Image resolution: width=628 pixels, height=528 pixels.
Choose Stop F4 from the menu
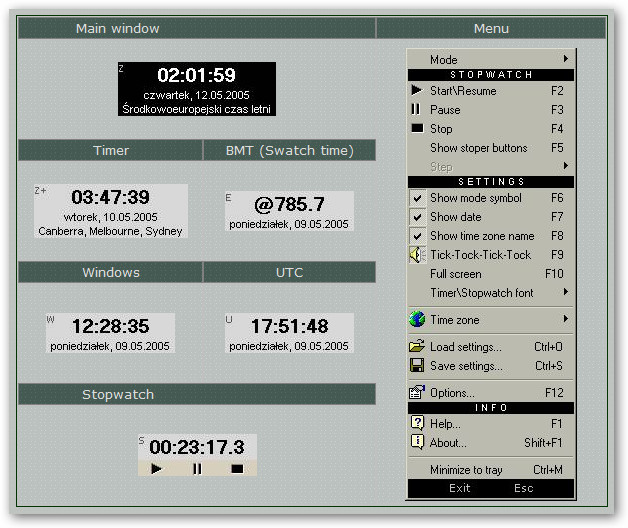click(491, 129)
